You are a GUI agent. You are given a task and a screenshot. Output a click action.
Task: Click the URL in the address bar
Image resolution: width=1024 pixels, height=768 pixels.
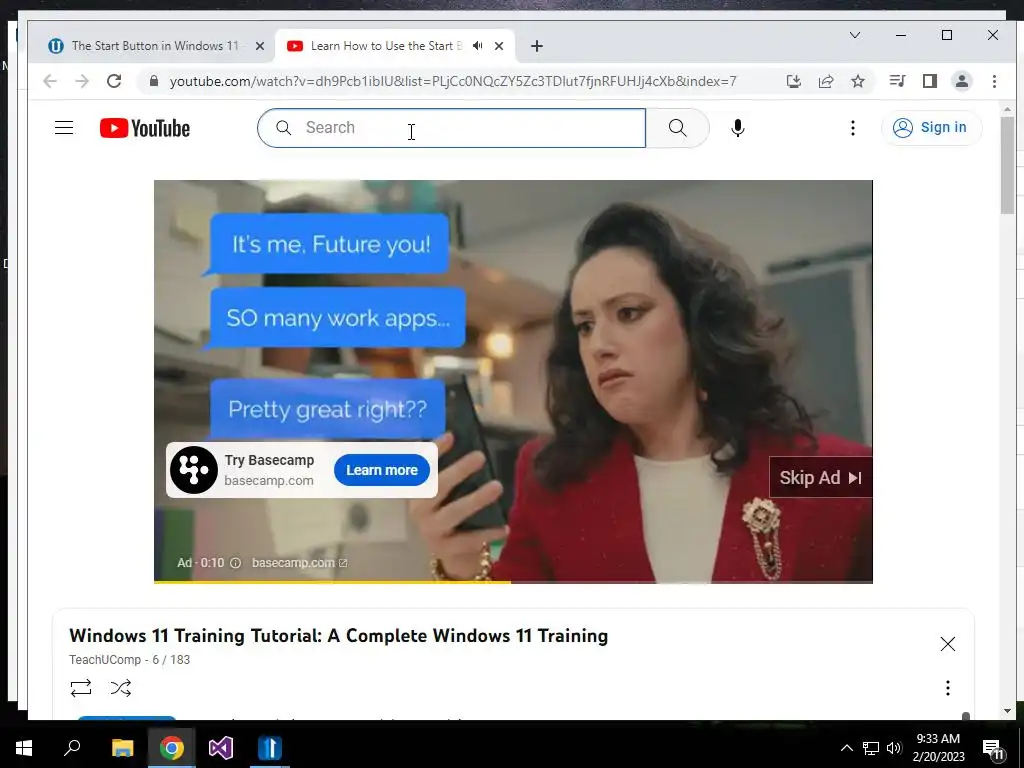tap(453, 81)
